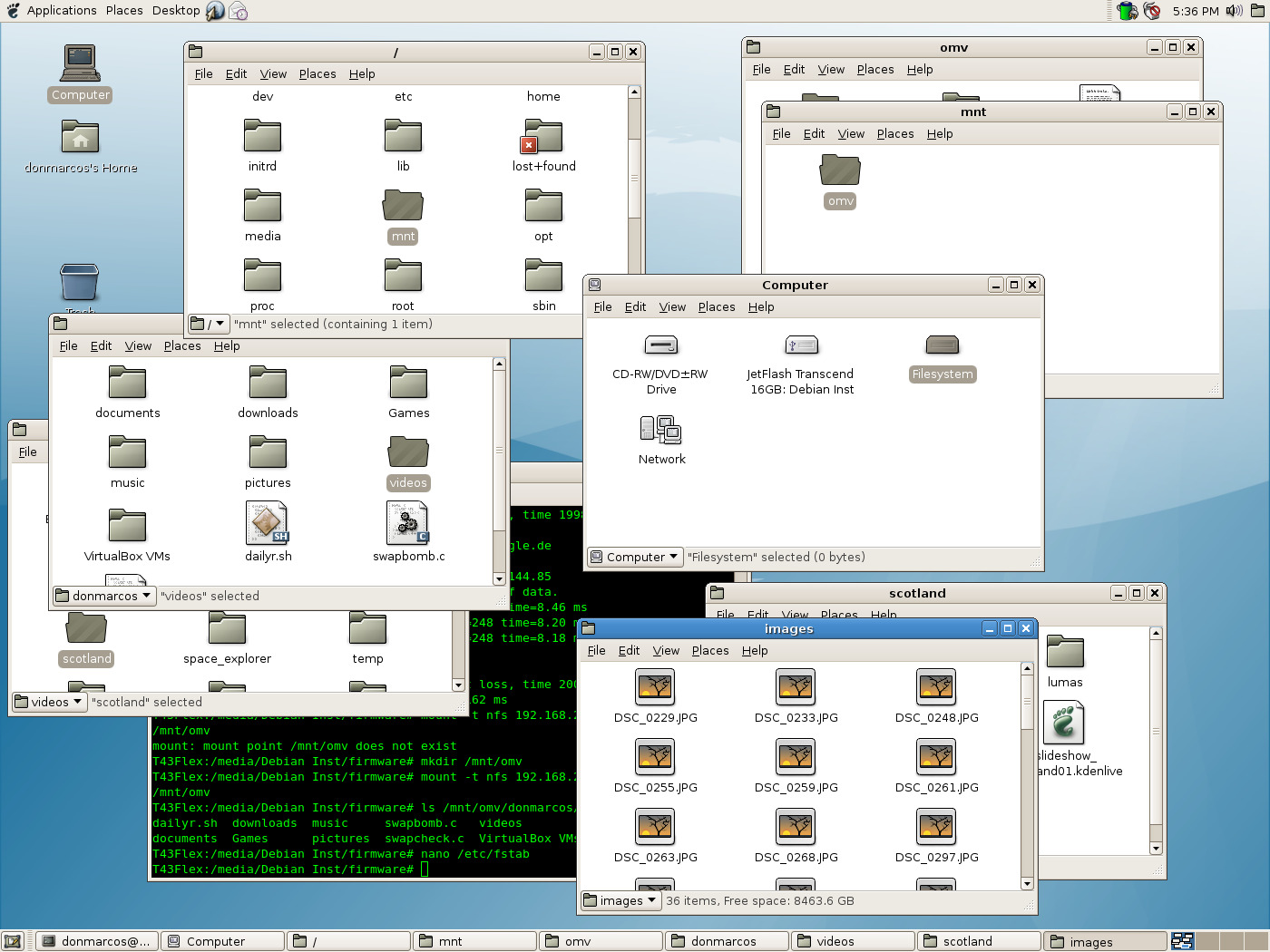Screen dimensions: 1270x952
Task: Open the Filesystem icon in Computer window
Action: [x=942, y=345]
